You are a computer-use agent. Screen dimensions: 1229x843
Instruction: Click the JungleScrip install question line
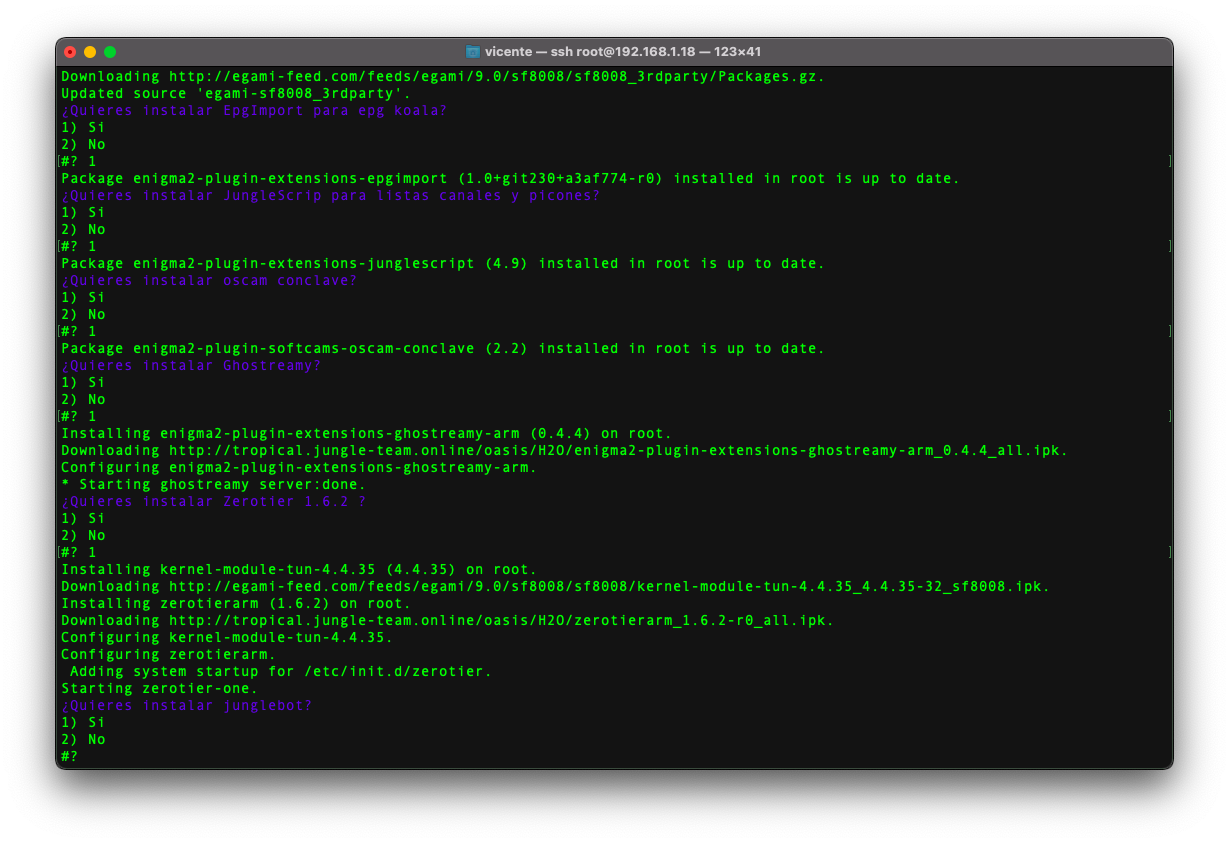[x=330, y=196]
